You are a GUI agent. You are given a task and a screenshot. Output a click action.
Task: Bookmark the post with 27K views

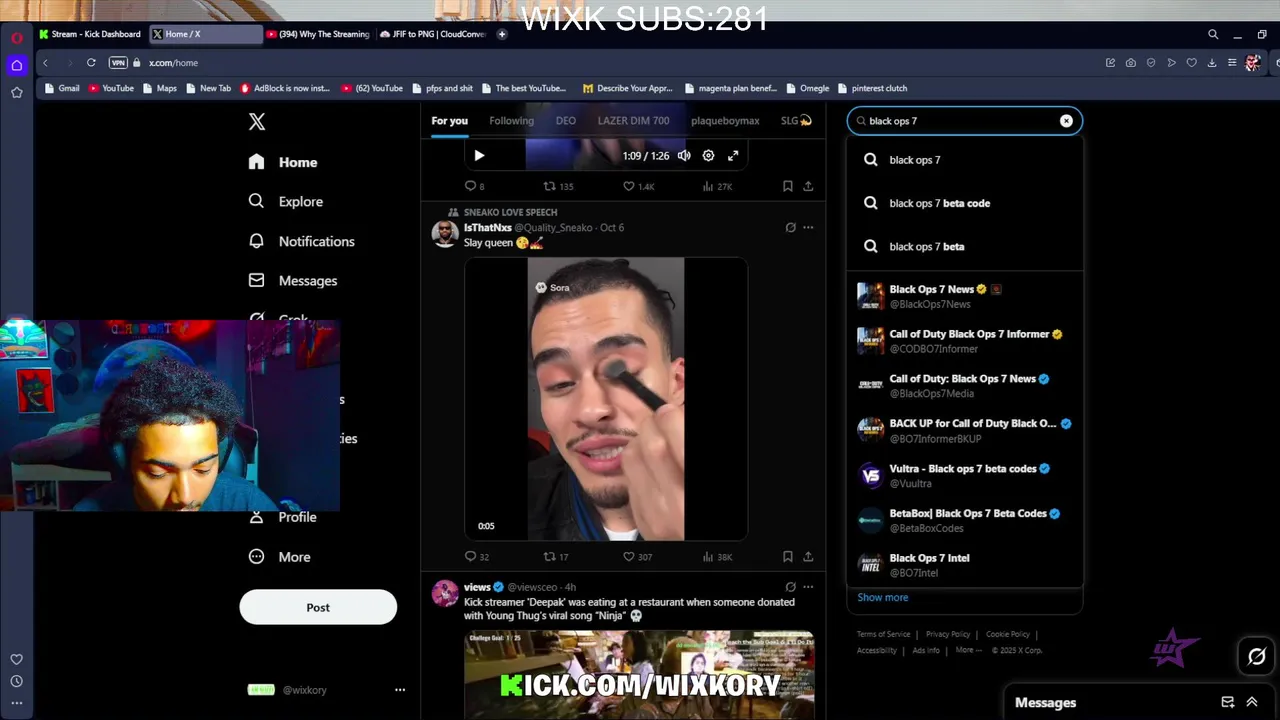788,186
